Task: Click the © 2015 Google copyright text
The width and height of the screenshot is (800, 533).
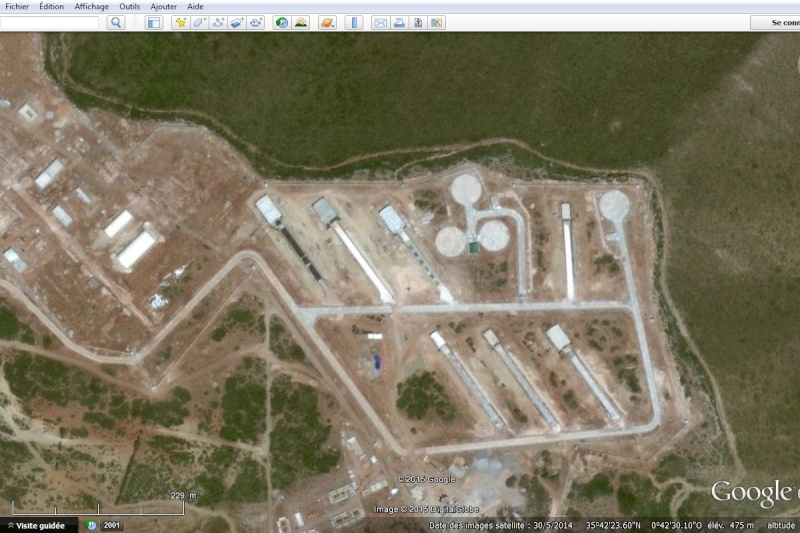Action: click(x=426, y=479)
